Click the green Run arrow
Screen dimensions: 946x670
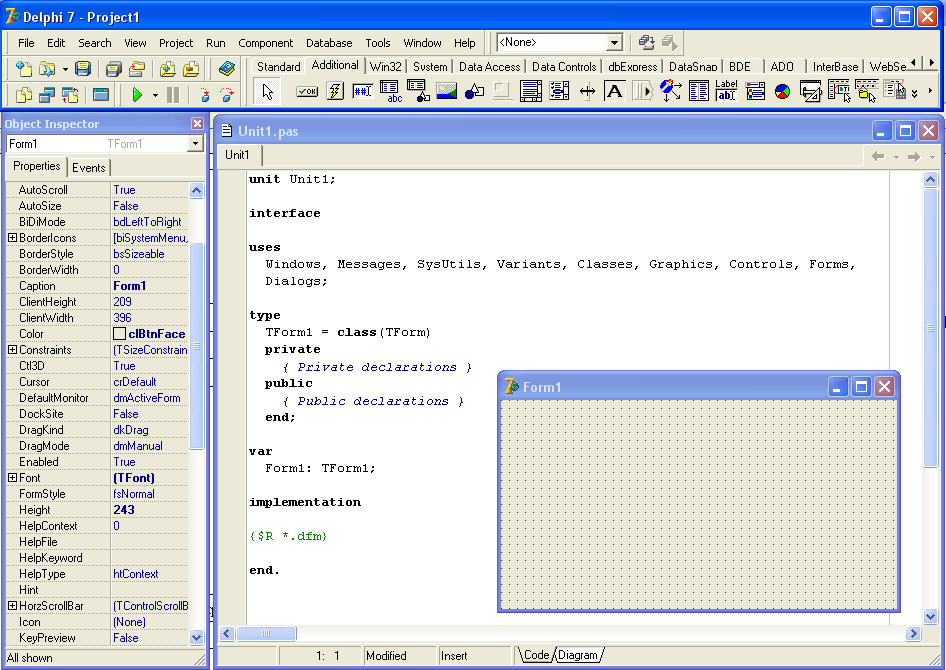137,95
